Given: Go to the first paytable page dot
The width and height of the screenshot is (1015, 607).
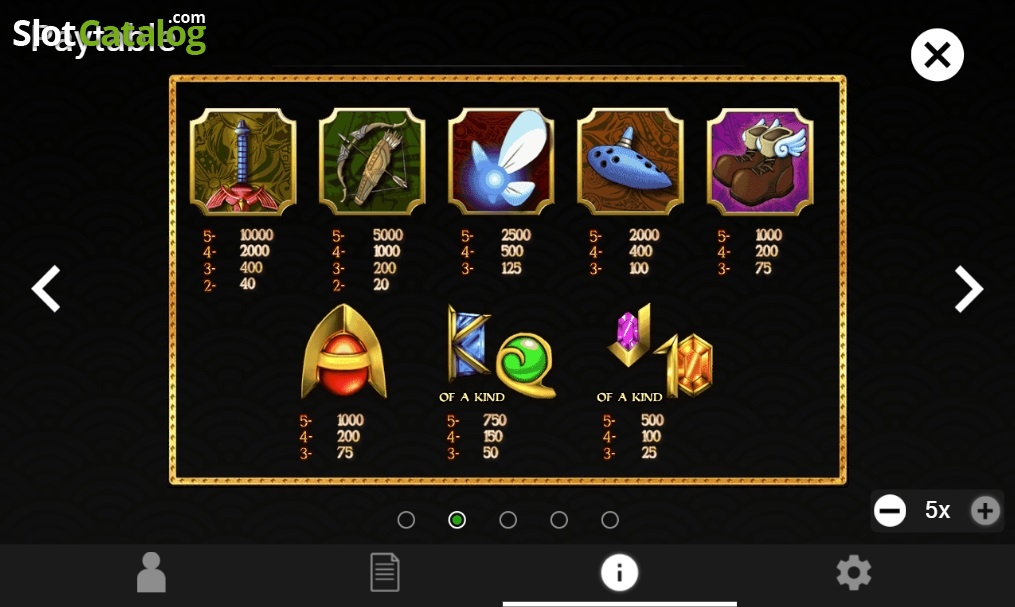Looking at the screenshot, I should tap(406, 520).
